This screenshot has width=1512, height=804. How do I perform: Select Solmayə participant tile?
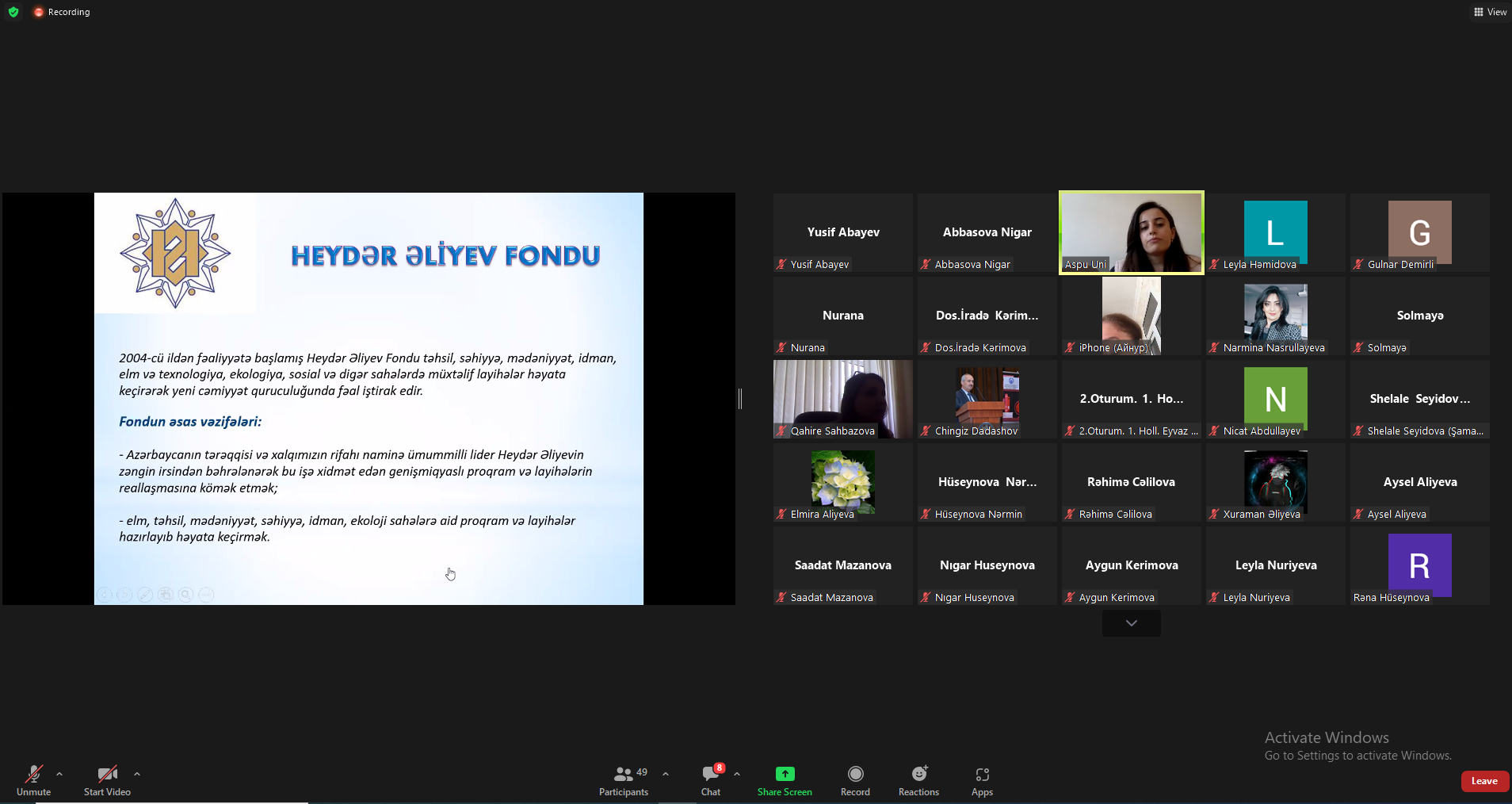1419,316
